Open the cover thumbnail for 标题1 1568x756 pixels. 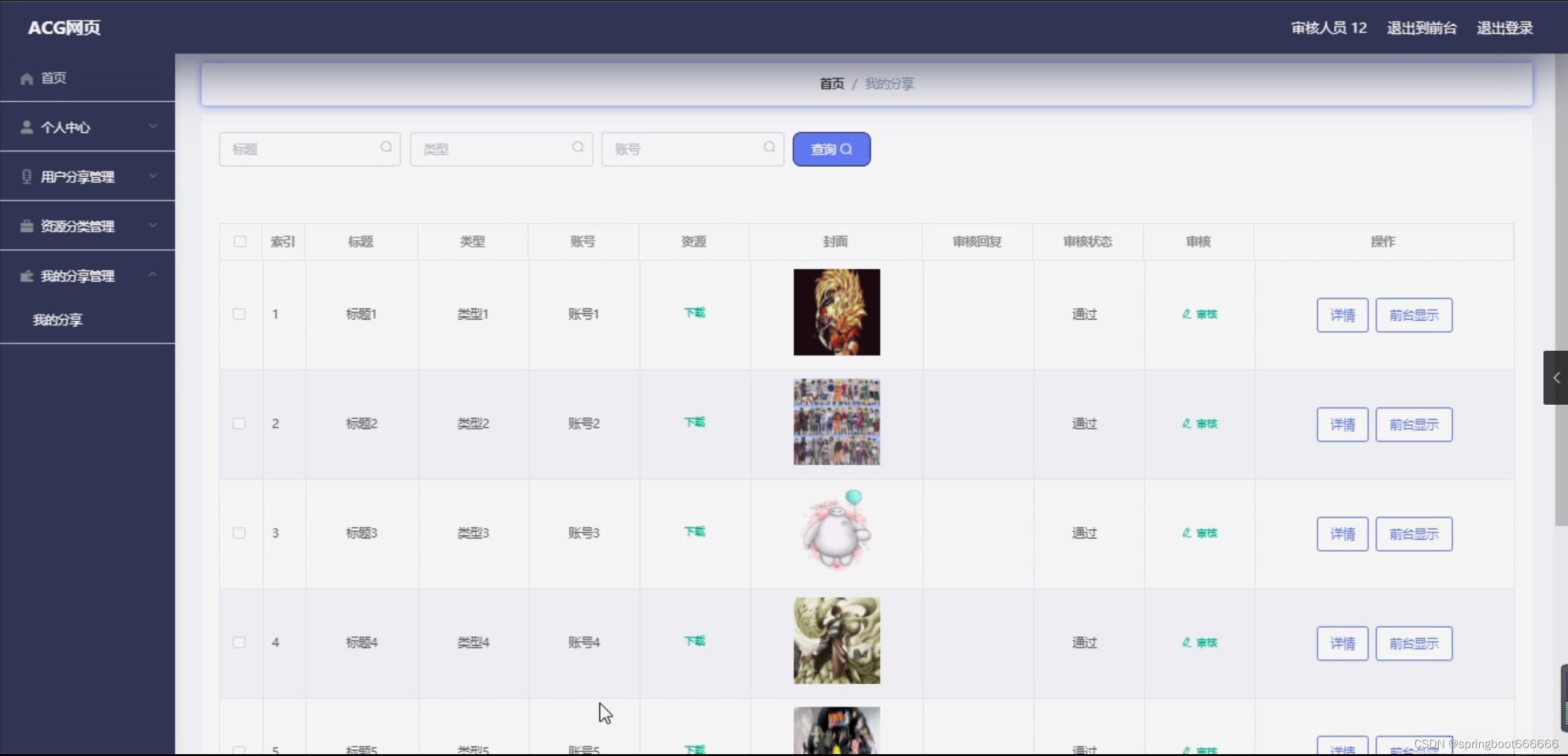837,312
